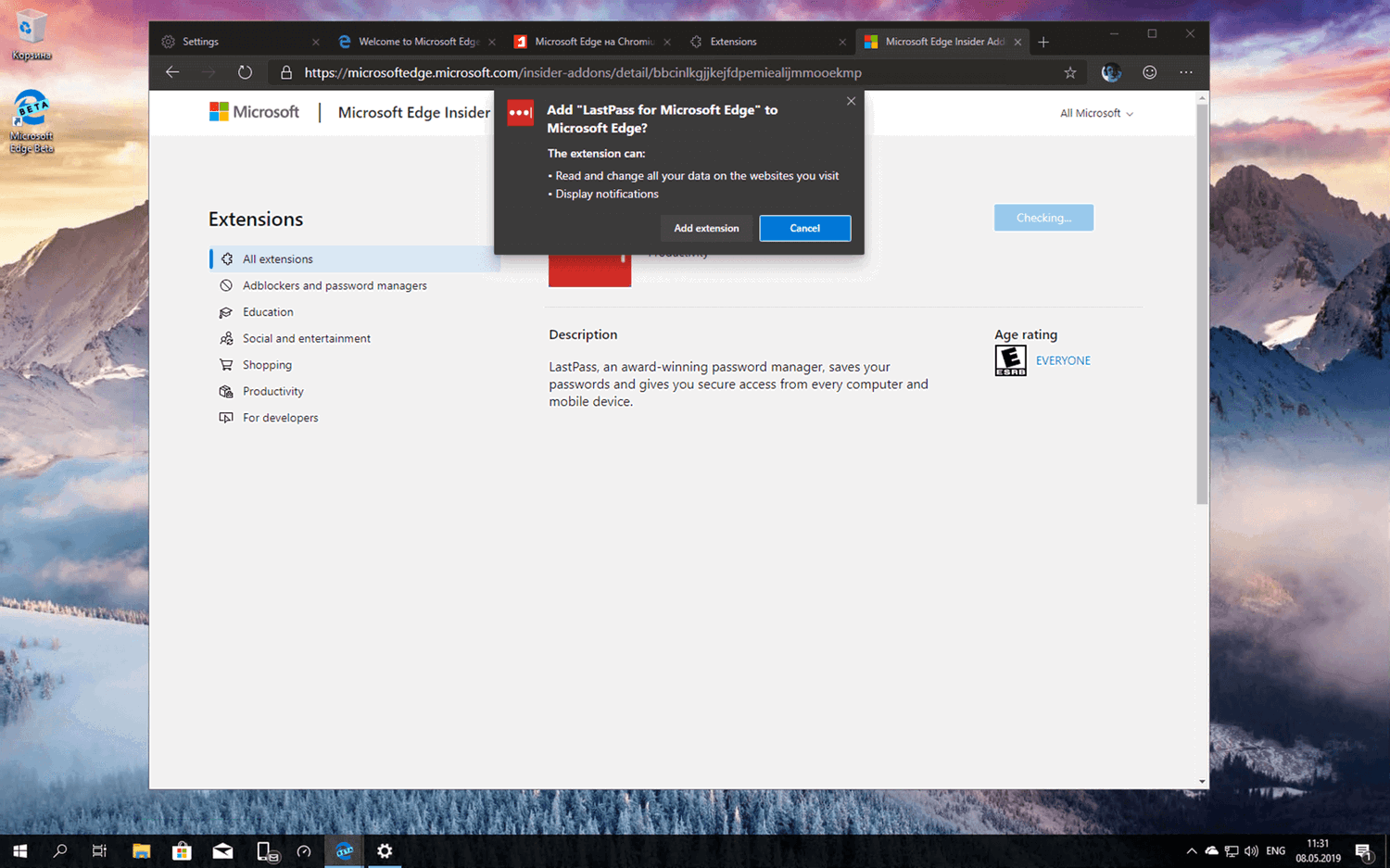The height and width of the screenshot is (868, 1390).
Task: Click the LastPass icon in the dialog
Action: click(x=521, y=113)
